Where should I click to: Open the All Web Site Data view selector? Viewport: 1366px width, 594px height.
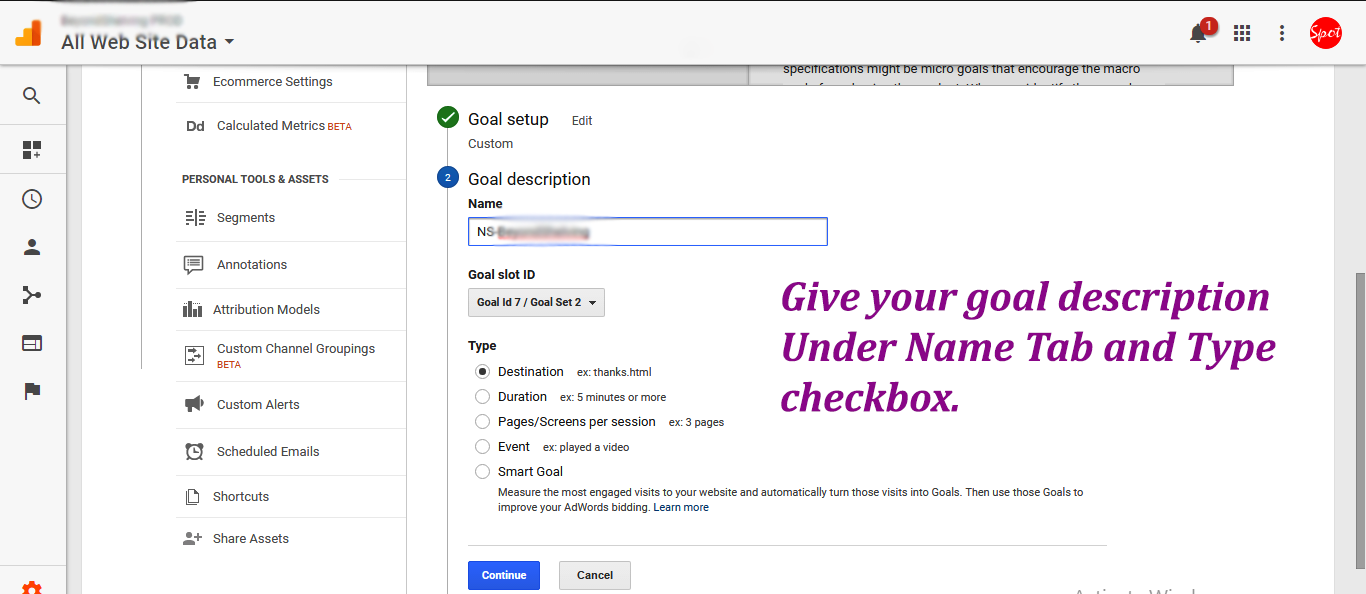pos(147,42)
